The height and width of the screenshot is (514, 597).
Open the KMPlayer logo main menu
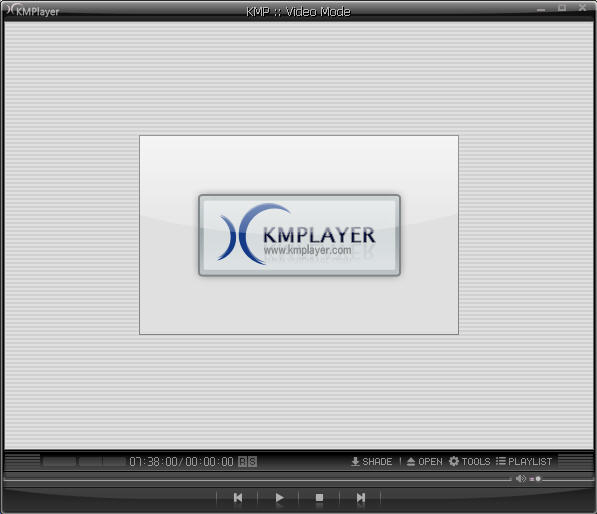click(34, 10)
